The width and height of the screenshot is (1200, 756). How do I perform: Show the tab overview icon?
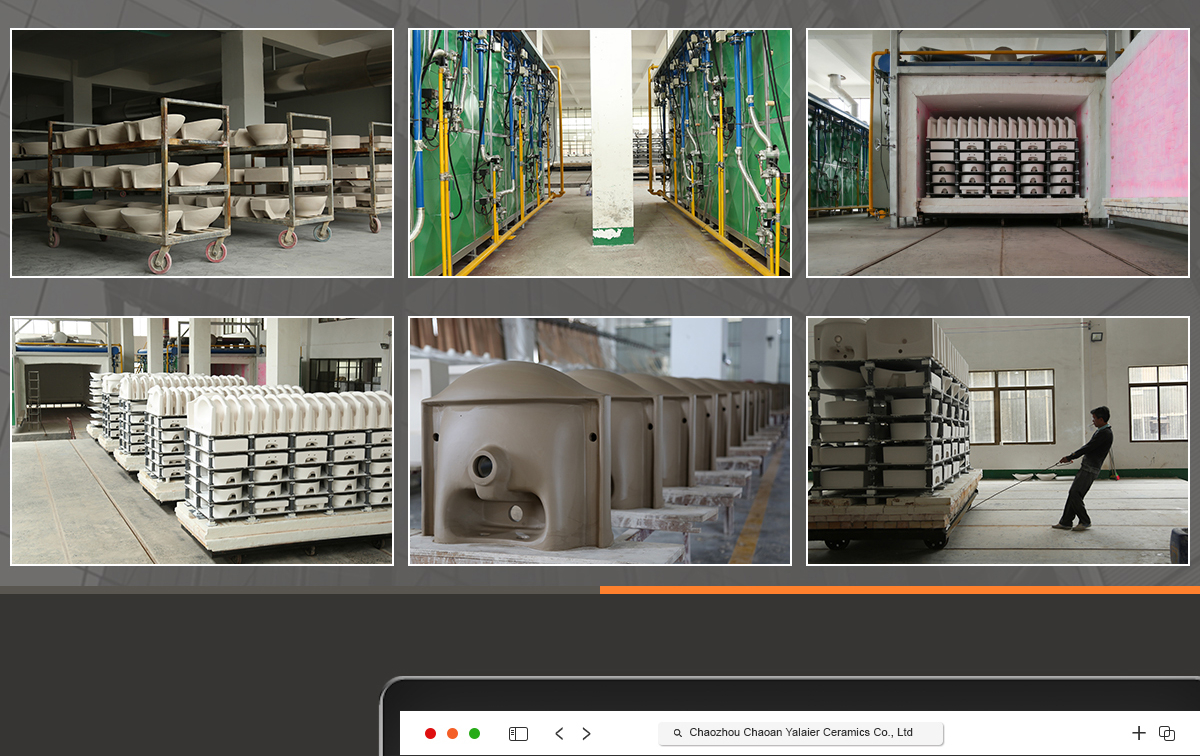tap(1166, 733)
